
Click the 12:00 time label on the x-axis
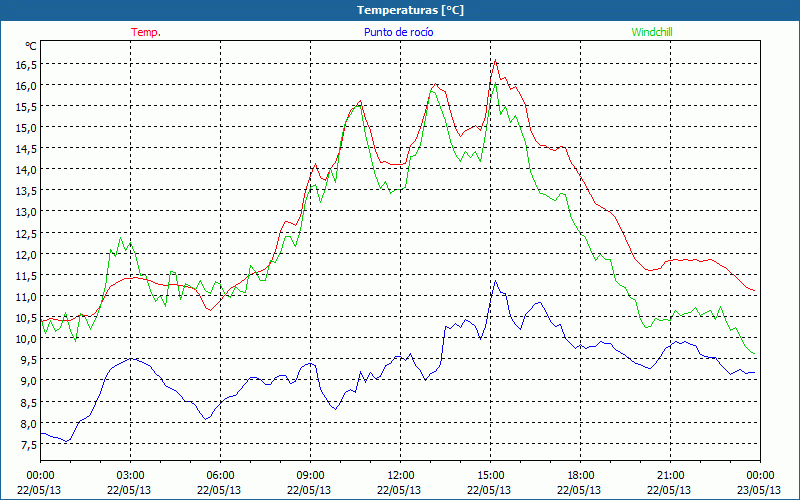click(401, 476)
